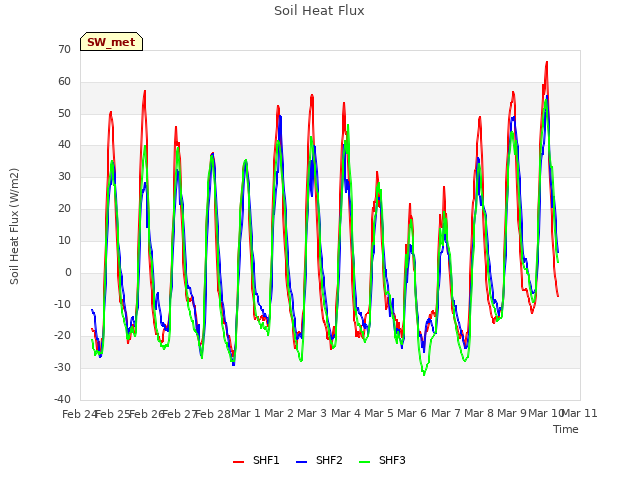Image resolution: width=640 pixels, height=480 pixels.
Task: Click the Soil Heat Flux chart title
Action: pyautogui.click(x=319, y=11)
